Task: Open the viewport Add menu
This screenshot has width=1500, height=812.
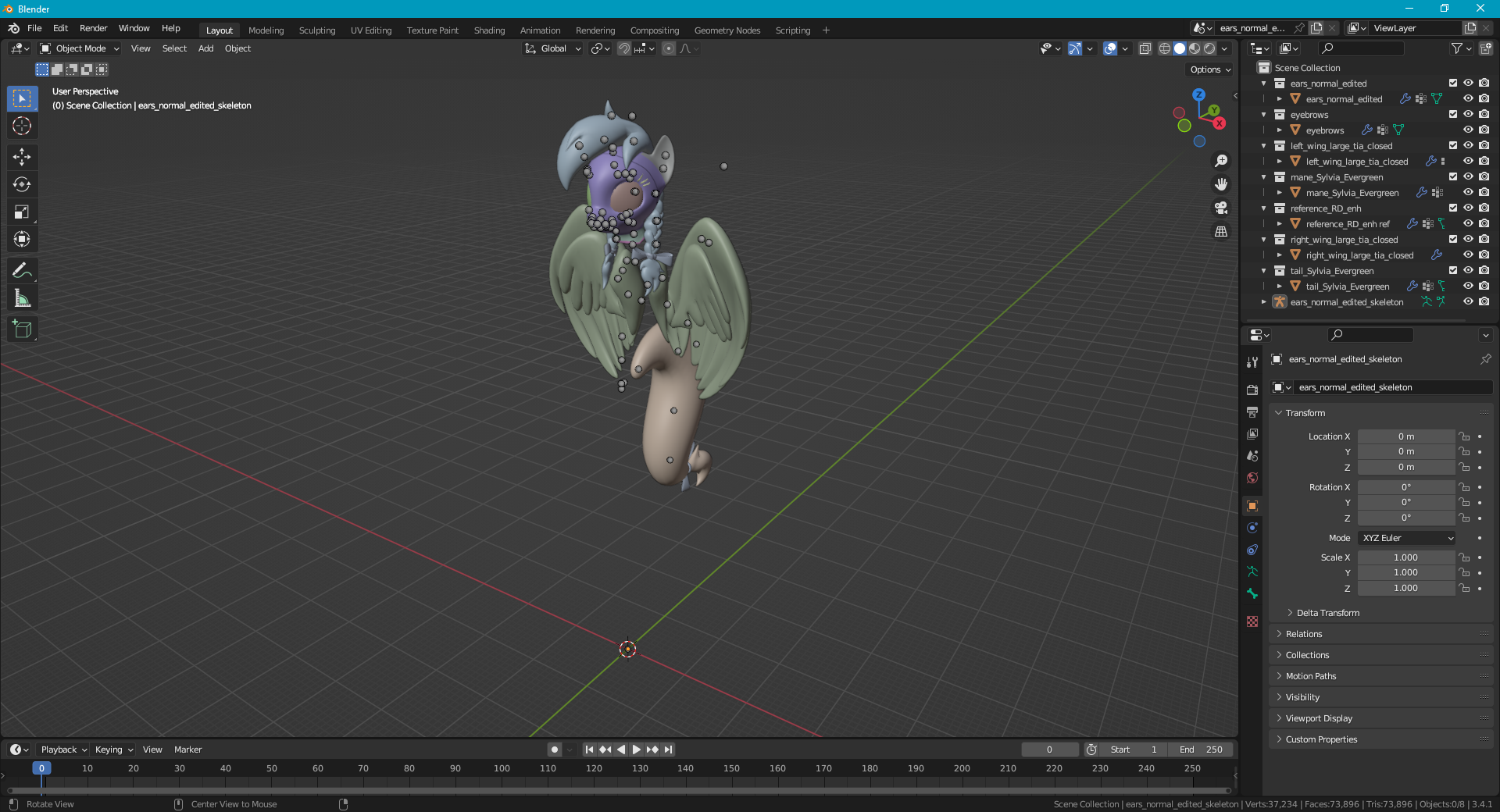Action: (x=205, y=48)
